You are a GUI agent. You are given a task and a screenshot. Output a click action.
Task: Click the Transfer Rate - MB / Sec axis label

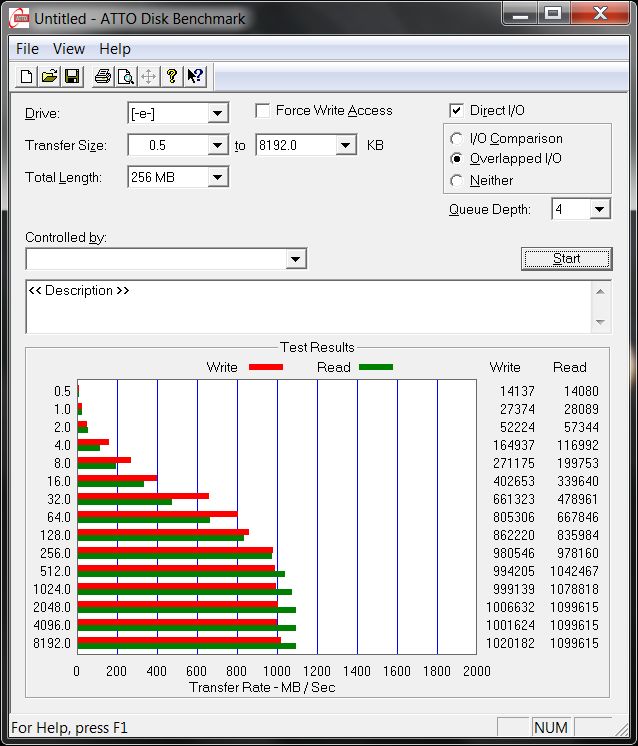click(x=262, y=687)
